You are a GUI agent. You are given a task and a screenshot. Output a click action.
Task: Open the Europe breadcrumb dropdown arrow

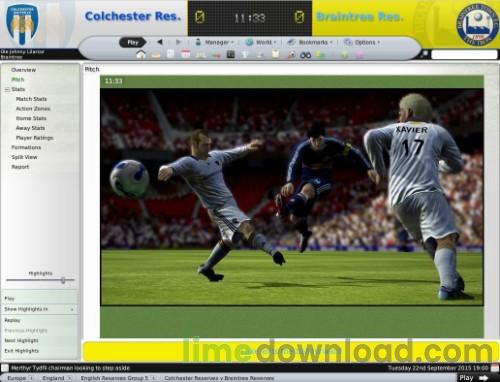coord(31,378)
